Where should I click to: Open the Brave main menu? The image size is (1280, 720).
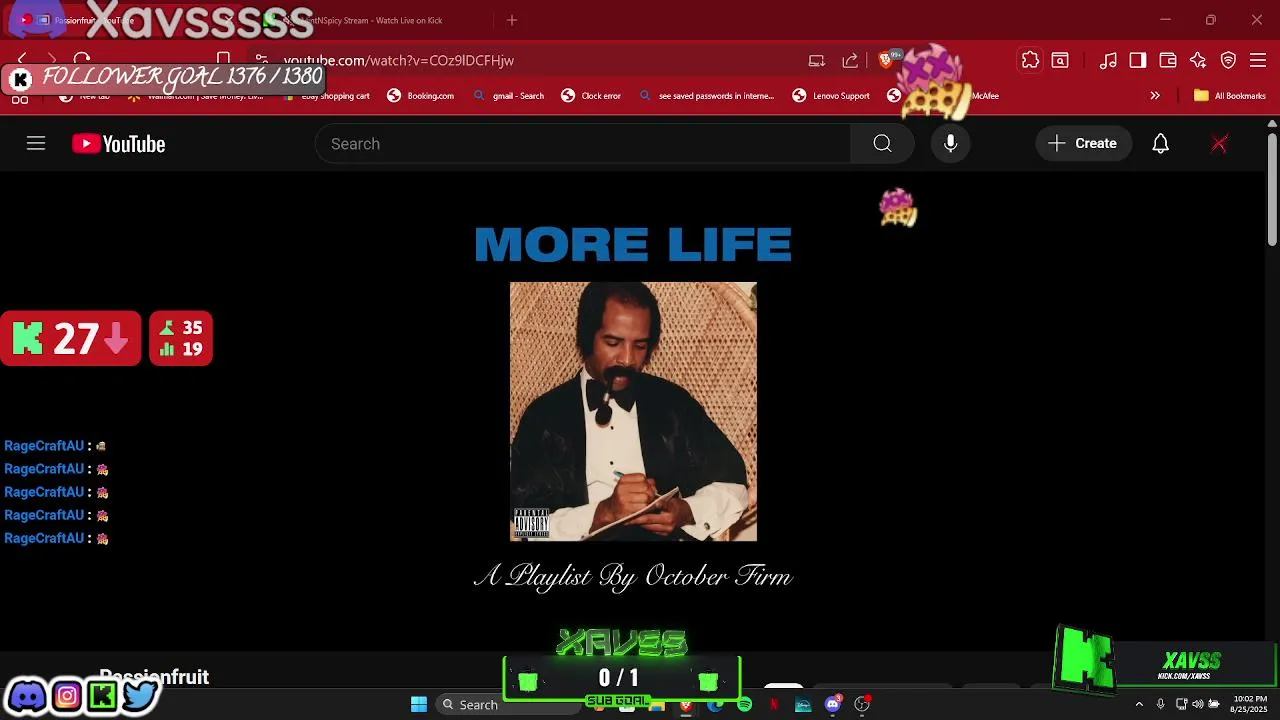1258,60
